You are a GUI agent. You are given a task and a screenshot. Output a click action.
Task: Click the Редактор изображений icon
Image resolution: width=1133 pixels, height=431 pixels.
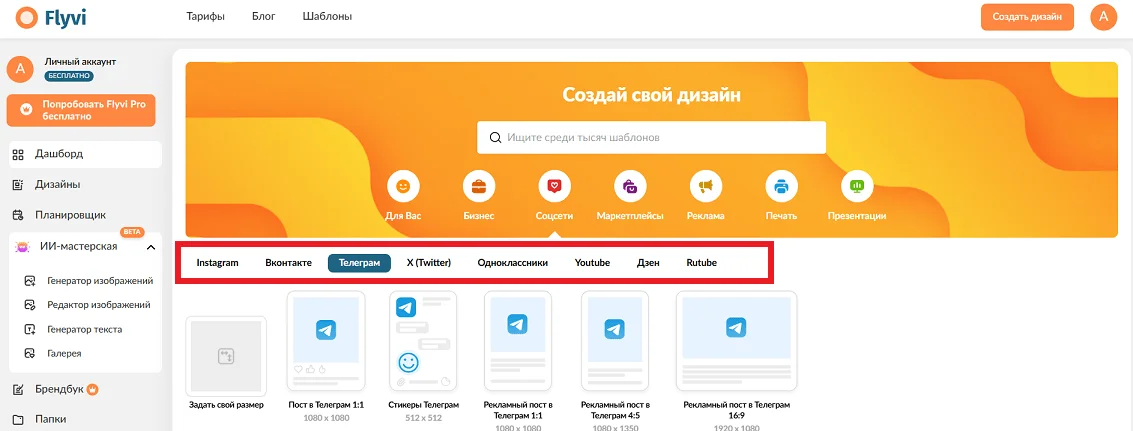pyautogui.click(x=30, y=305)
